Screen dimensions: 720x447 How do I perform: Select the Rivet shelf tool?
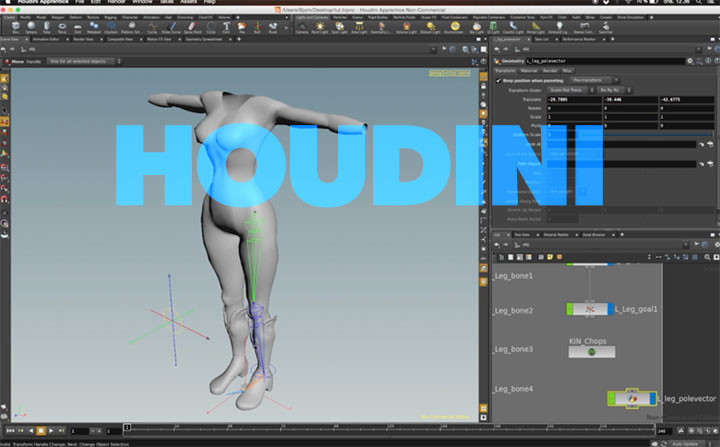(273, 28)
